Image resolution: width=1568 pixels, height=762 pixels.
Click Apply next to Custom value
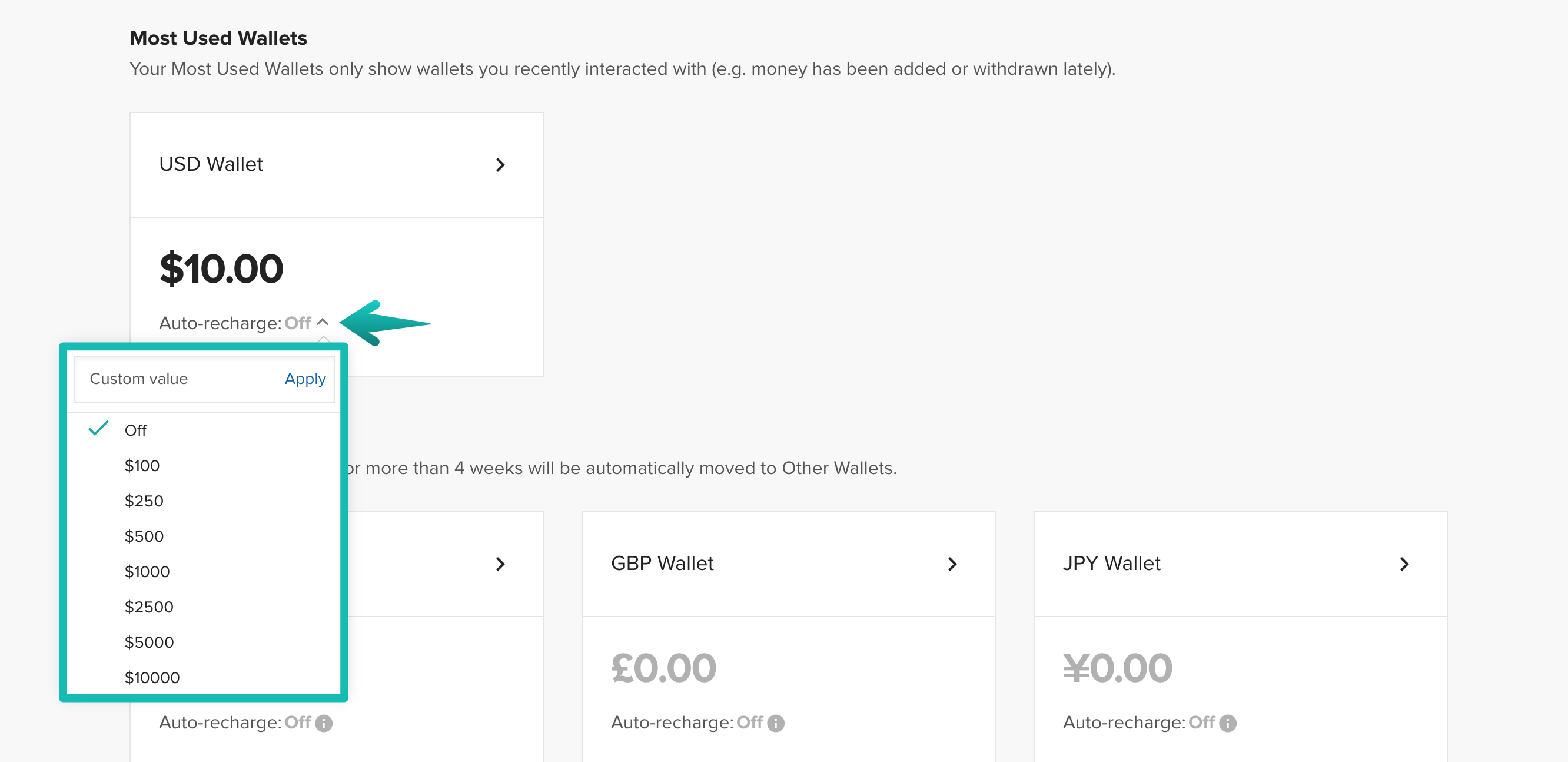(x=305, y=379)
